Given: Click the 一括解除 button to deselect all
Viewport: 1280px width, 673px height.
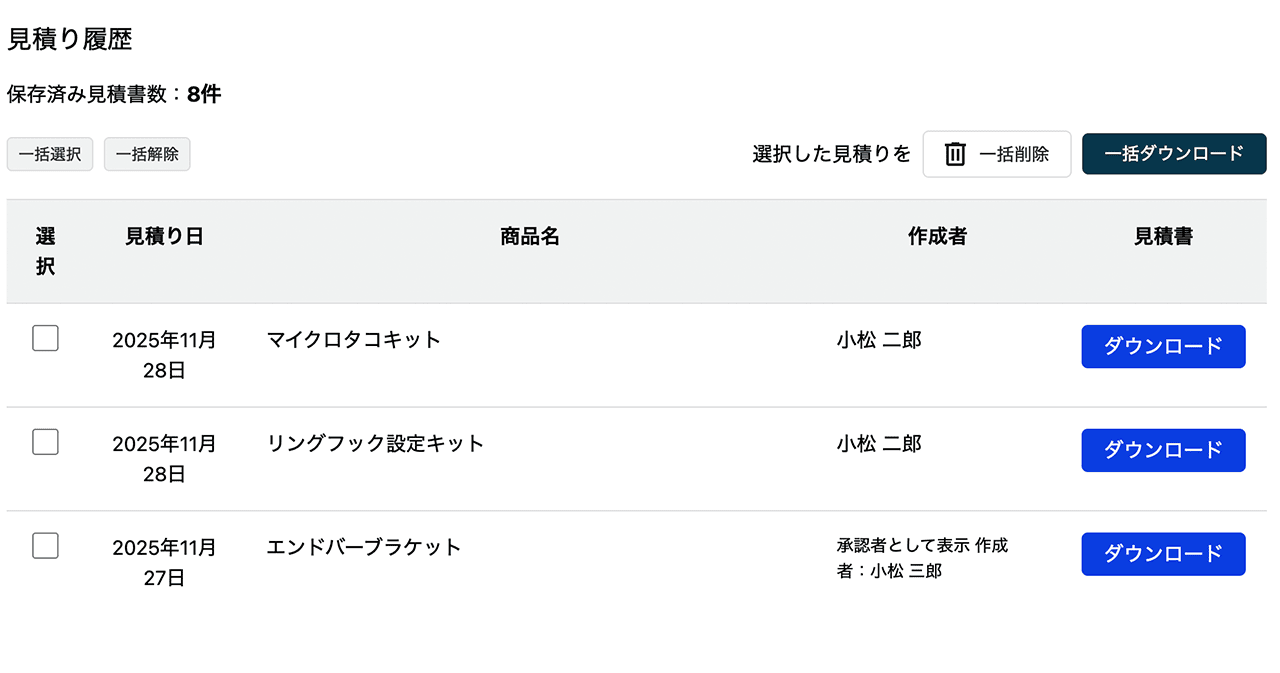Looking at the screenshot, I should (x=146, y=154).
